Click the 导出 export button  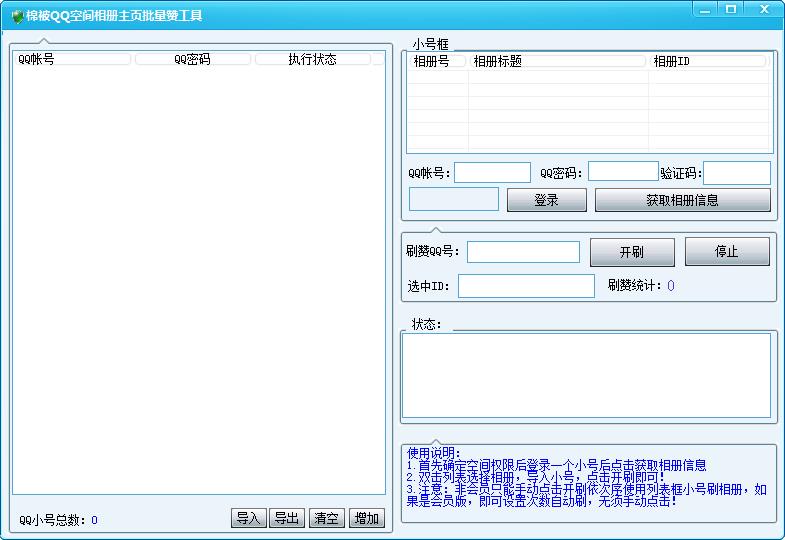pos(287,518)
